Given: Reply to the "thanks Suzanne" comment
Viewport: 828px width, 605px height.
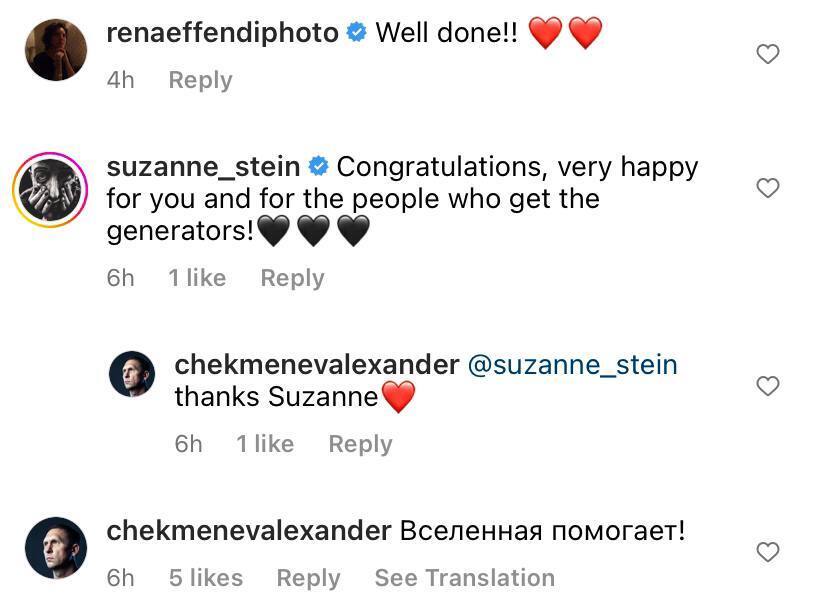Looking at the screenshot, I should pyautogui.click(x=360, y=444).
